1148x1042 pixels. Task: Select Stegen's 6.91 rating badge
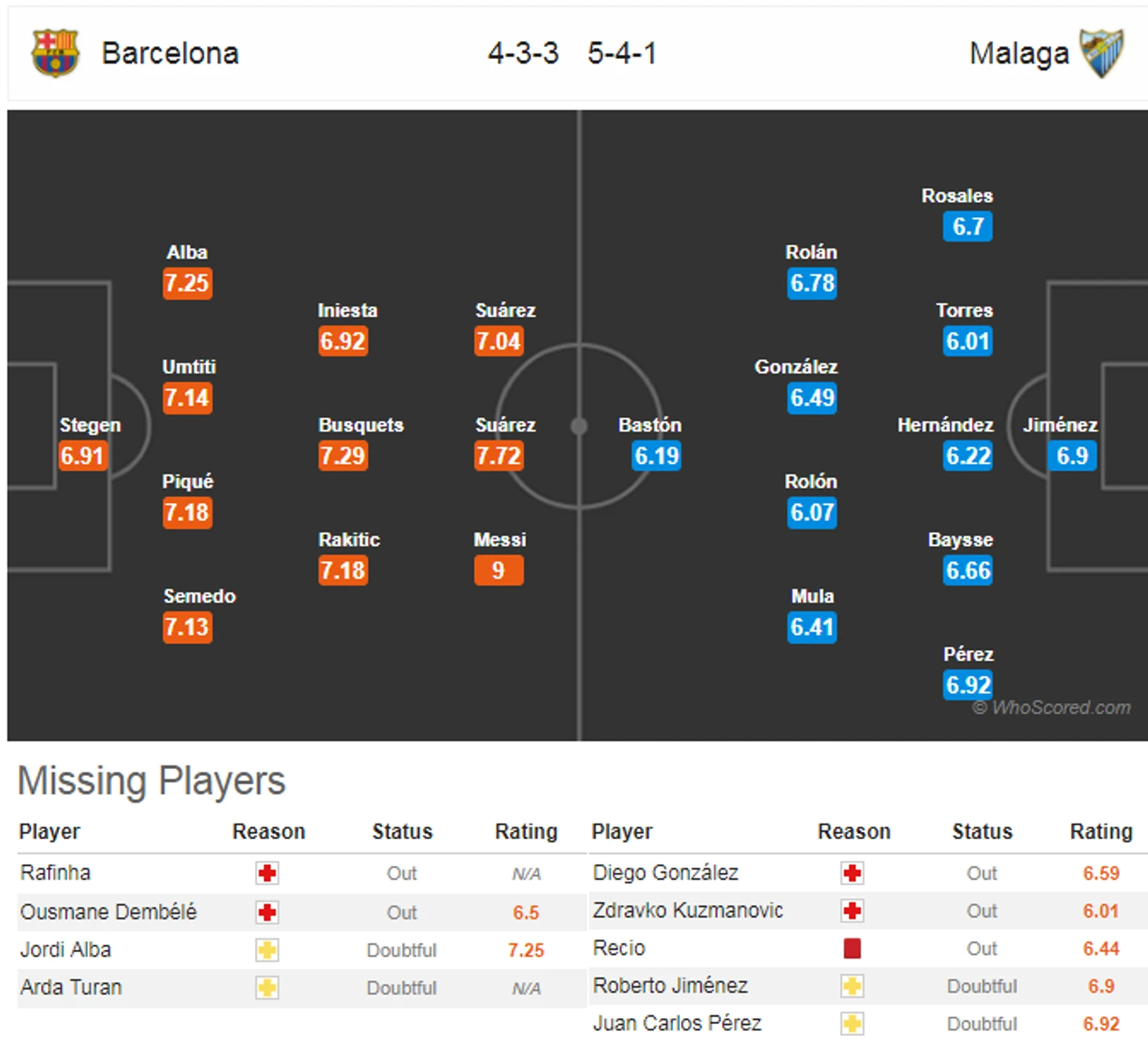[x=83, y=455]
